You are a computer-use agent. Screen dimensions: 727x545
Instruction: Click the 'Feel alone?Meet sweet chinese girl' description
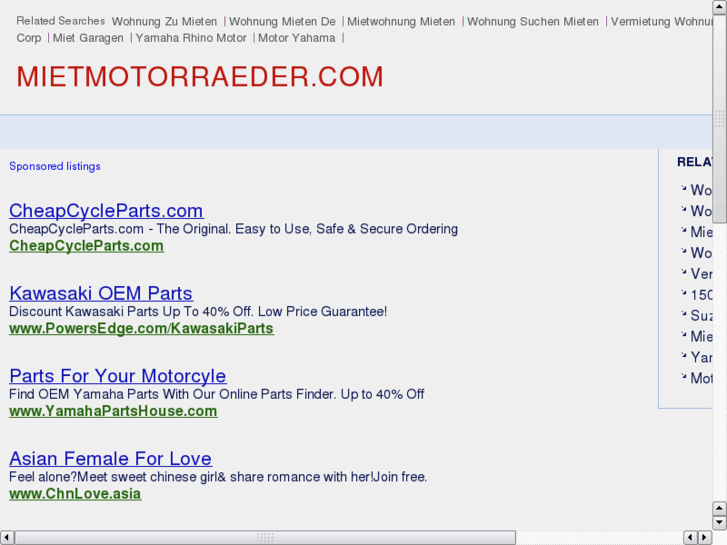[218, 476]
